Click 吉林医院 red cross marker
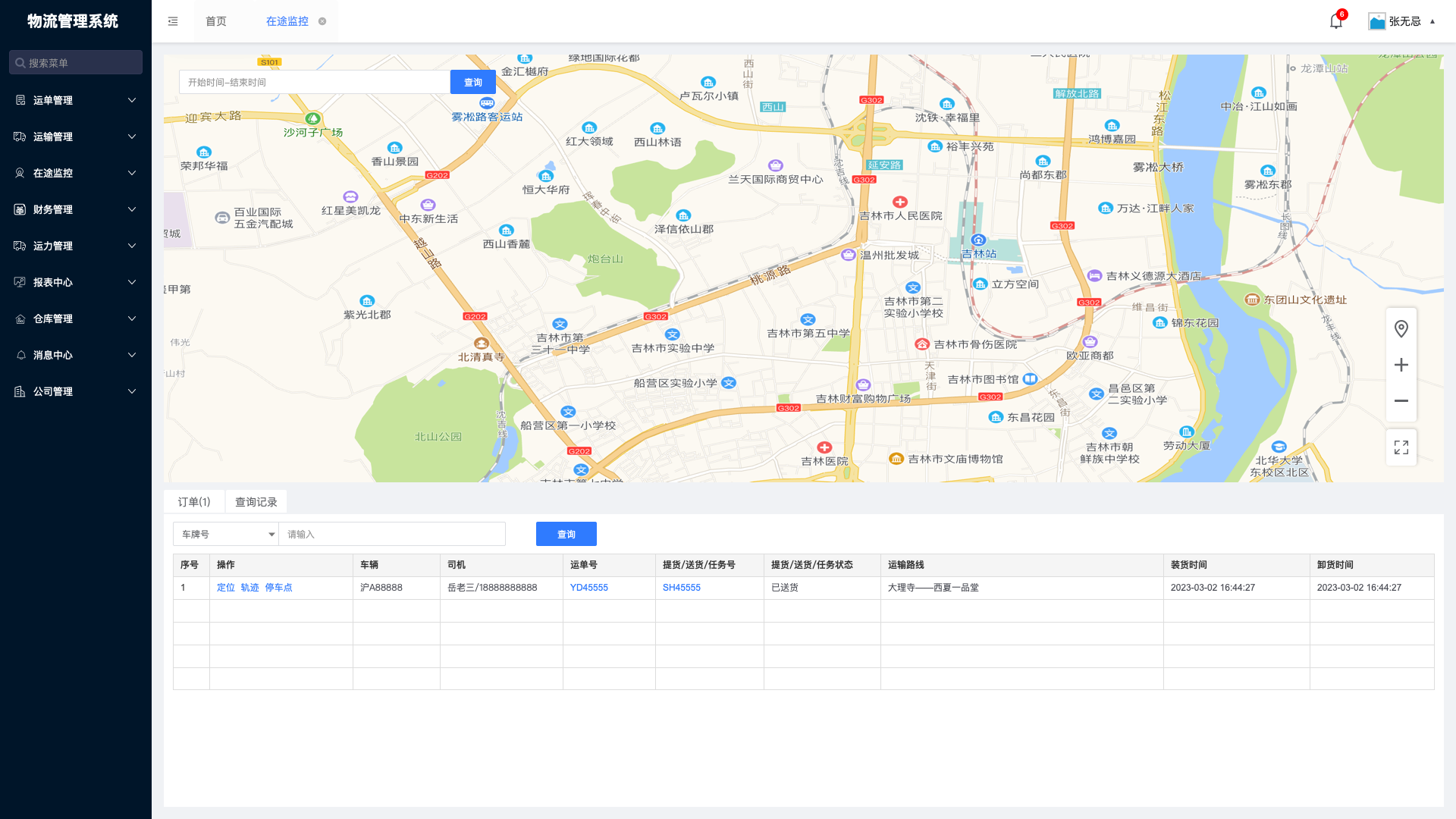 tap(824, 447)
